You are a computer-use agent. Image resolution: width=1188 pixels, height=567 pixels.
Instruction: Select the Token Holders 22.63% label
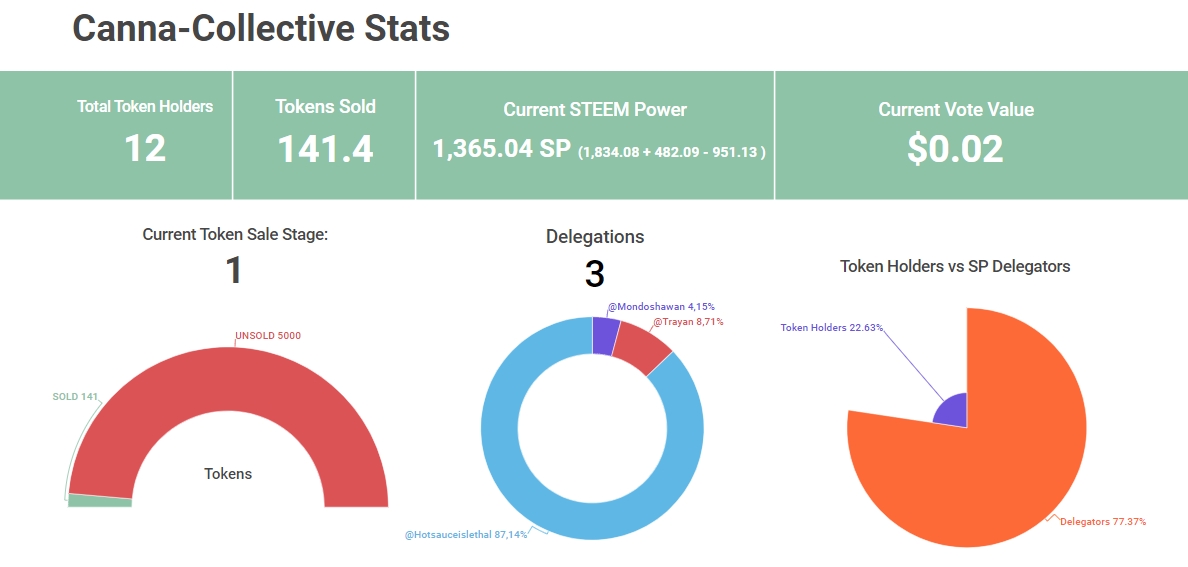(831, 327)
